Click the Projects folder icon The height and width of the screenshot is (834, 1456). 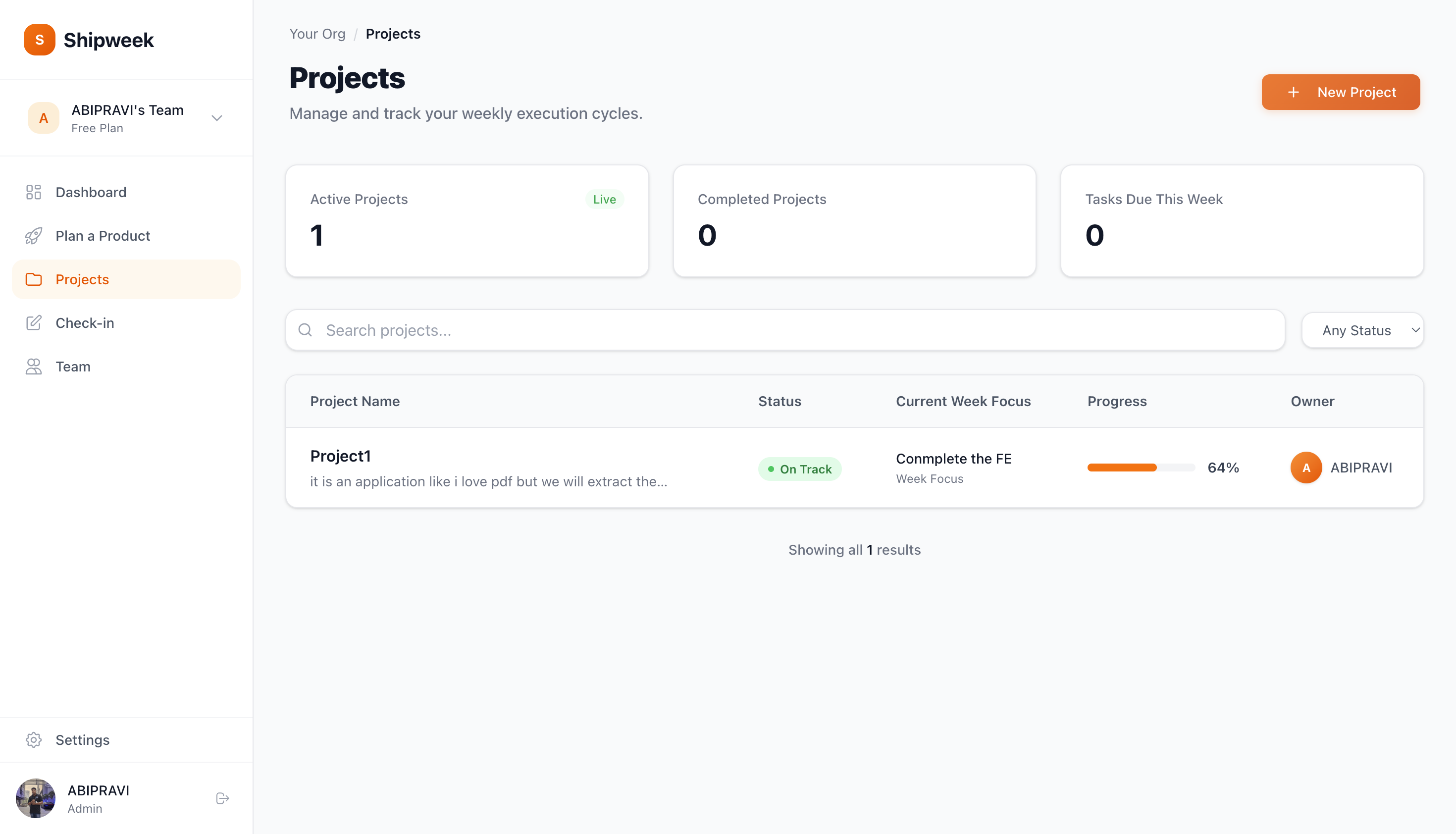point(34,279)
